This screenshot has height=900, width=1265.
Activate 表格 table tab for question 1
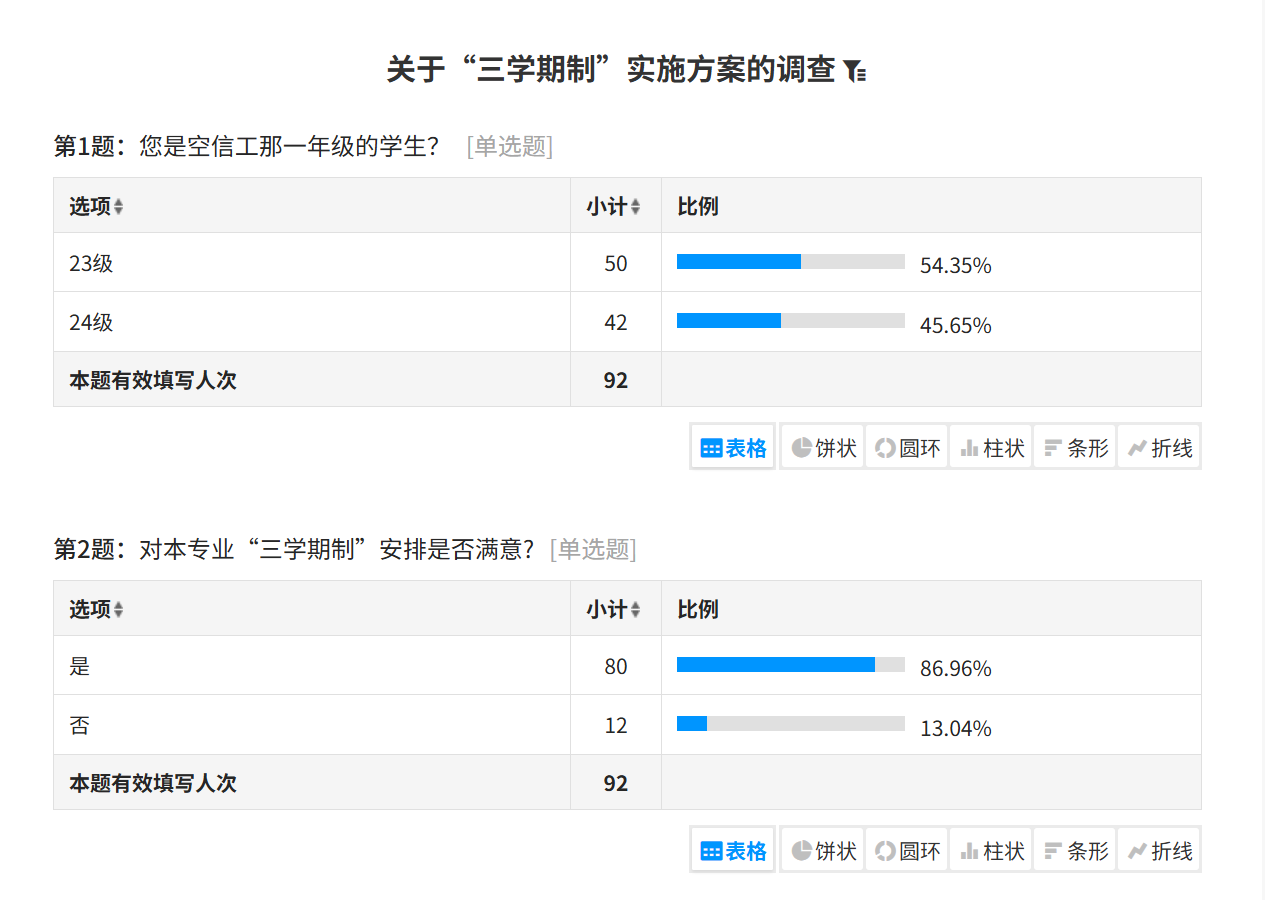[733, 447]
